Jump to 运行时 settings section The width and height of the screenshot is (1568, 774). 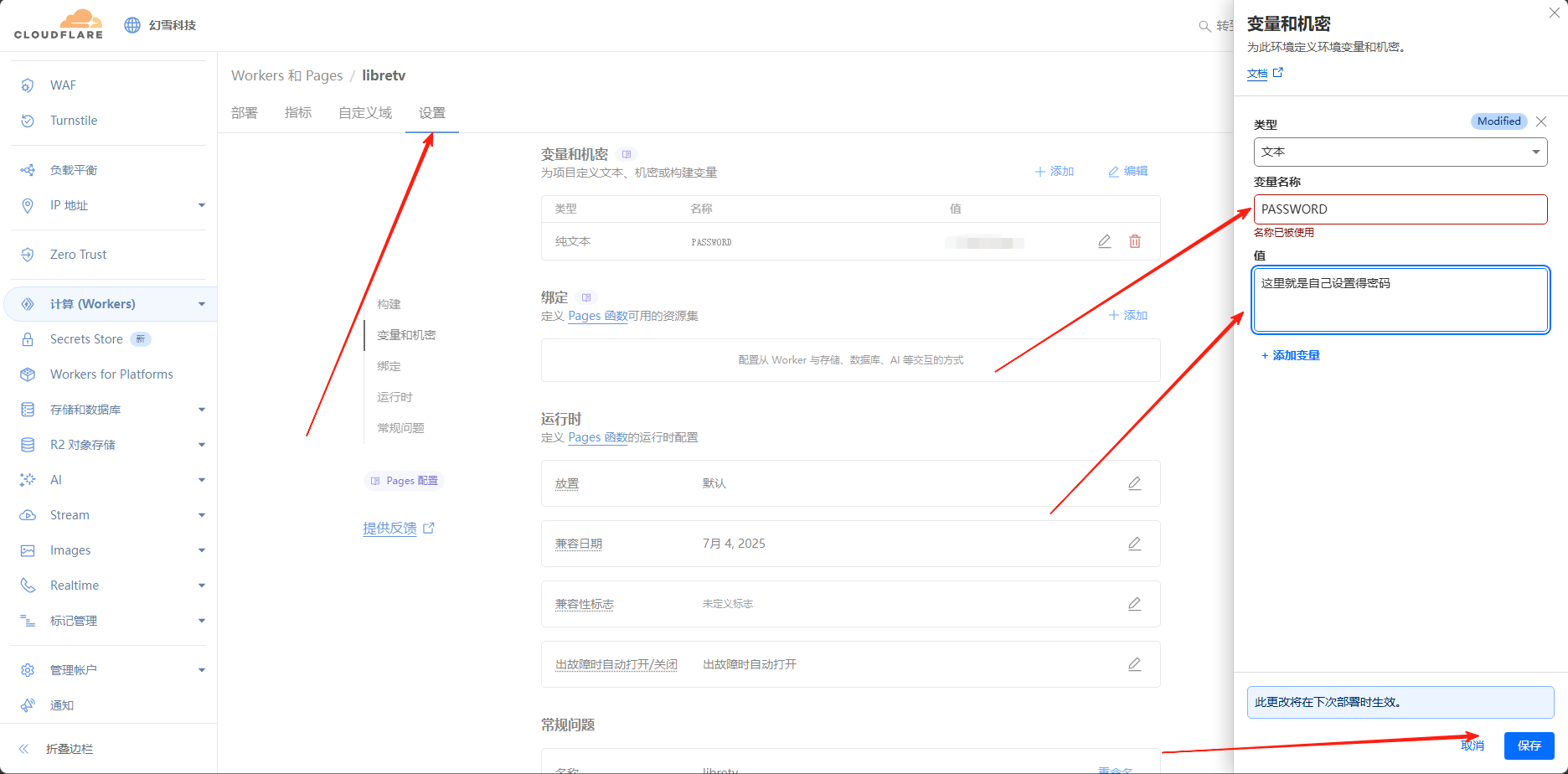[395, 397]
